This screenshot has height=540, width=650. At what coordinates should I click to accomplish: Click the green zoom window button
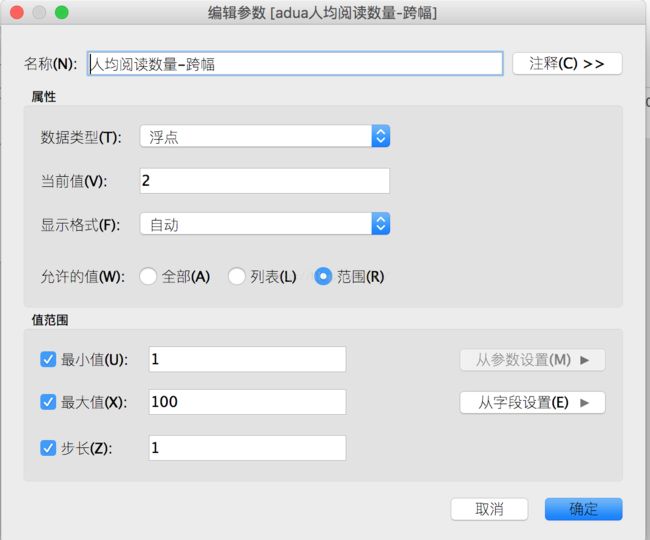click(x=62, y=12)
